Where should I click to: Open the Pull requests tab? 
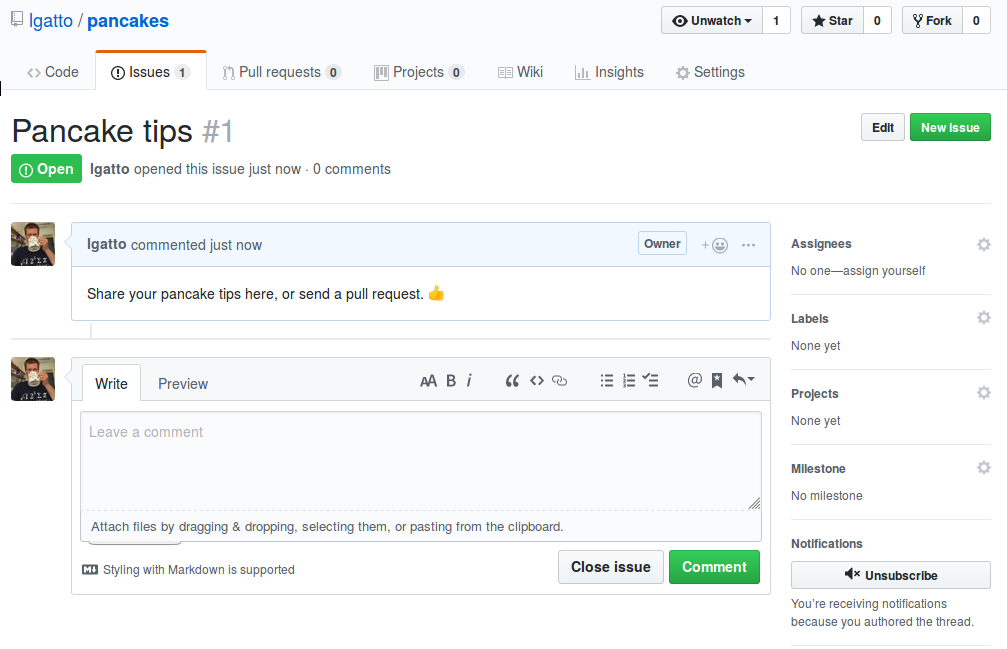point(281,71)
